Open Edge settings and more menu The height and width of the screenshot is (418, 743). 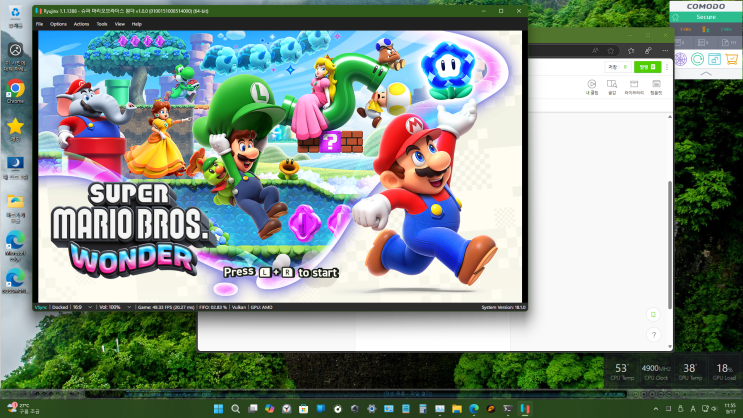[665, 50]
